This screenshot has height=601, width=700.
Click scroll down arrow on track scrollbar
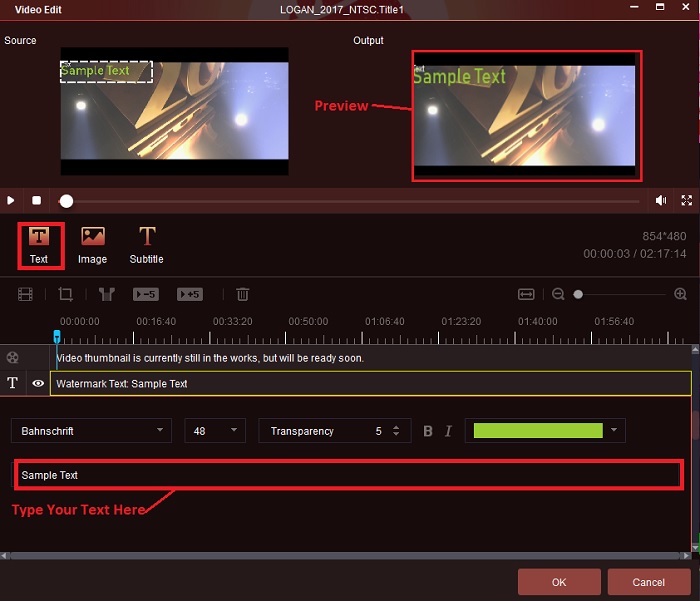695,547
